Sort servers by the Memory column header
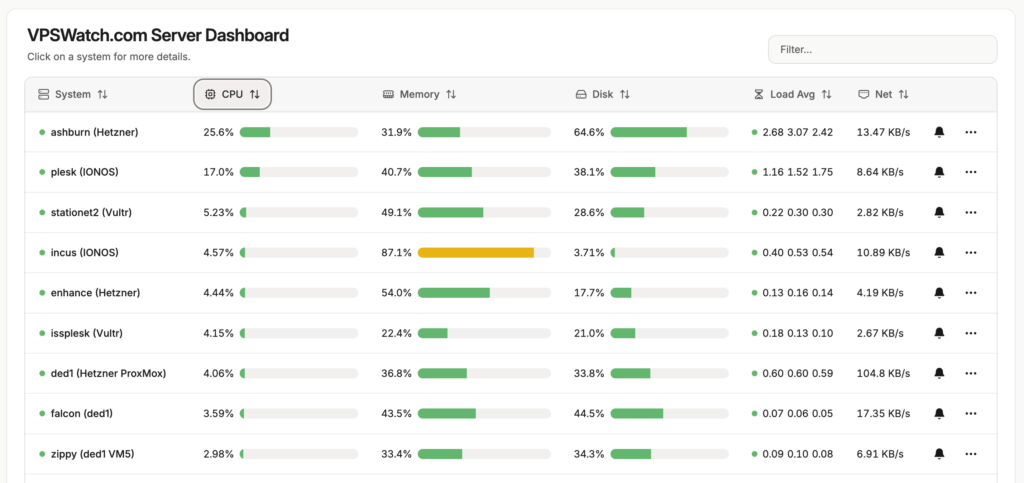1024x483 pixels. (420, 94)
